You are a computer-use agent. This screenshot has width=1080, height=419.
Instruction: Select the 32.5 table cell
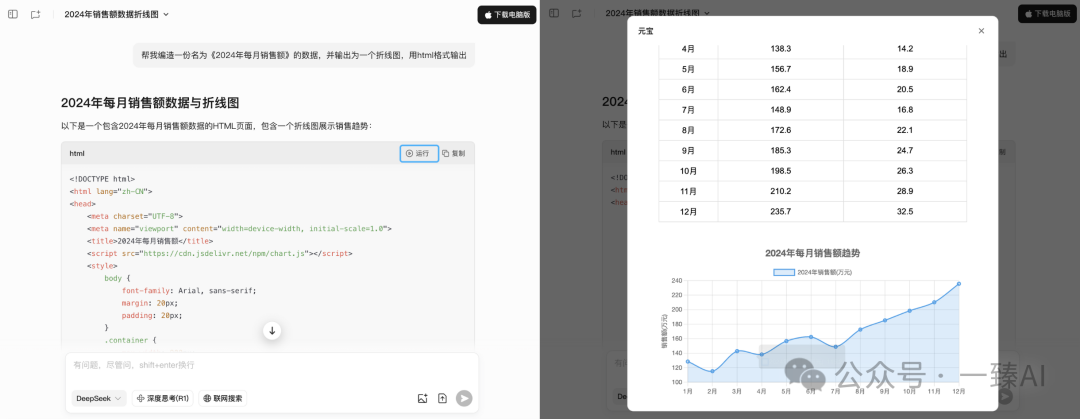click(905, 212)
